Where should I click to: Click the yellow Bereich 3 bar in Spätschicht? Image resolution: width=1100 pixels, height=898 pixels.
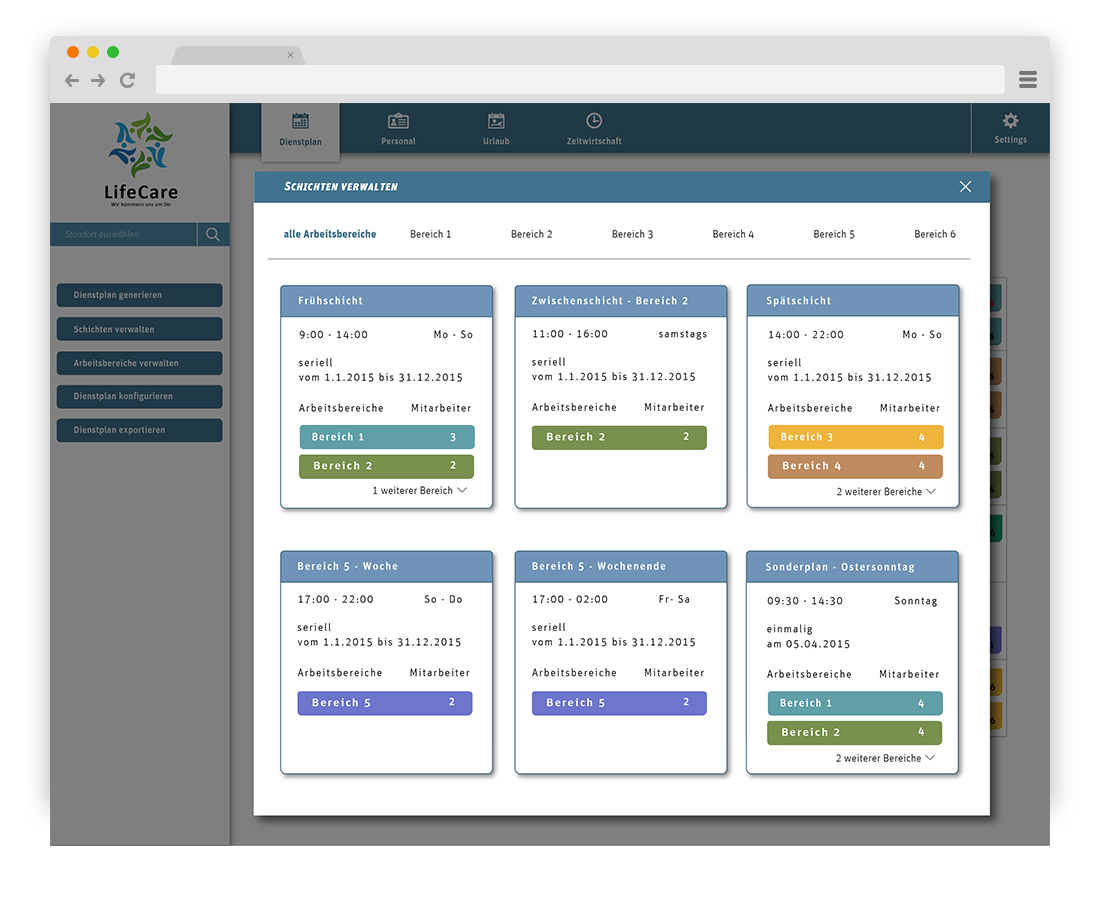click(x=855, y=437)
